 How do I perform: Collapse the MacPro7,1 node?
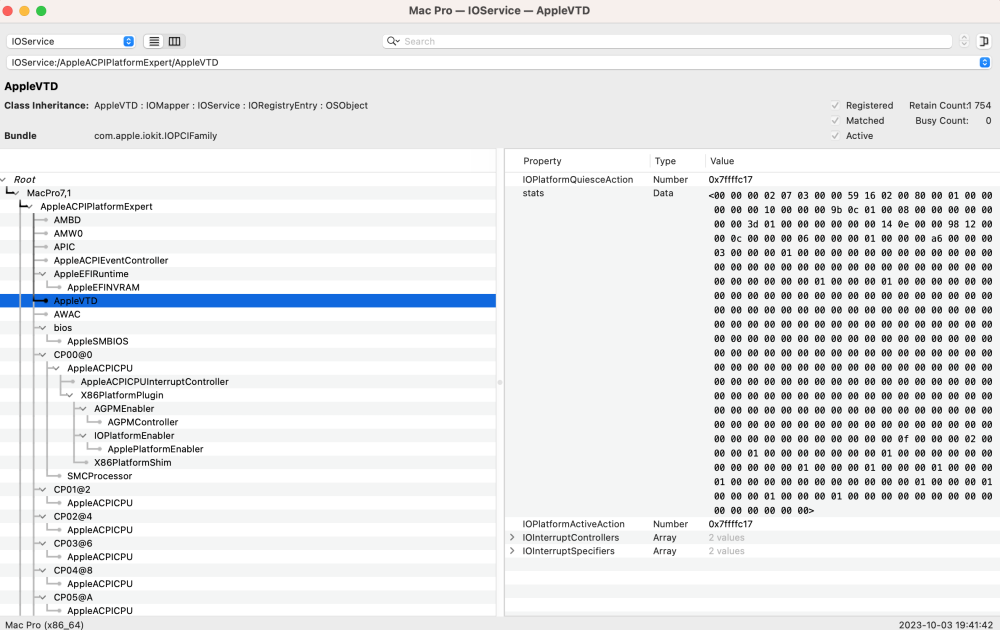click(x=17, y=193)
